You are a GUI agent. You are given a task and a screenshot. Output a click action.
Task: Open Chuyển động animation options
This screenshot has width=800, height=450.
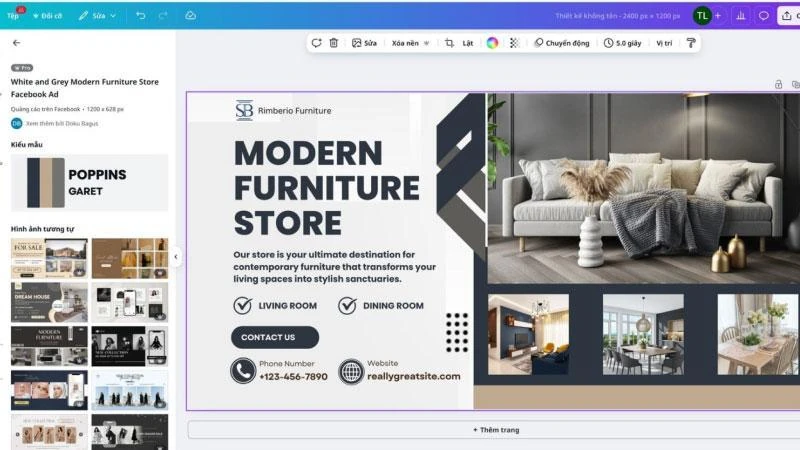coord(561,43)
